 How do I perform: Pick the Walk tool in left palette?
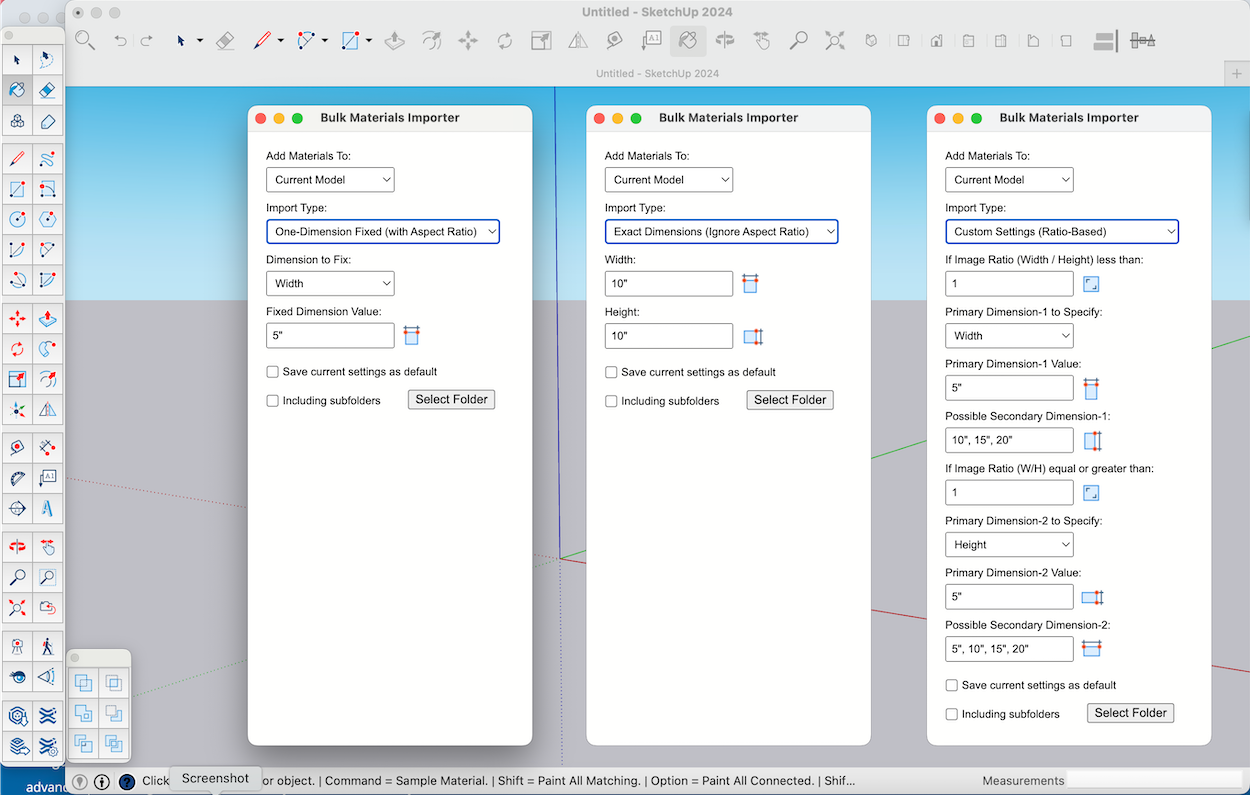click(47, 646)
